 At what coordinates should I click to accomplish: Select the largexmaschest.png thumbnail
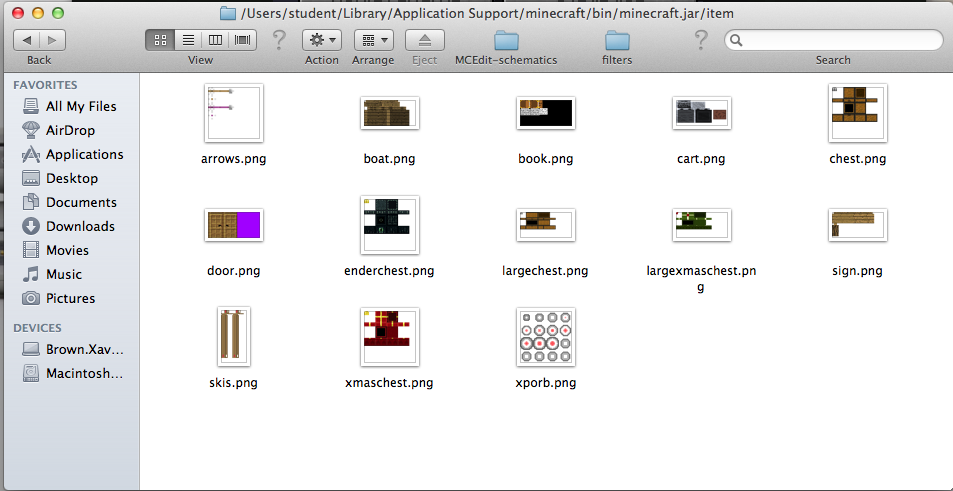pos(701,225)
